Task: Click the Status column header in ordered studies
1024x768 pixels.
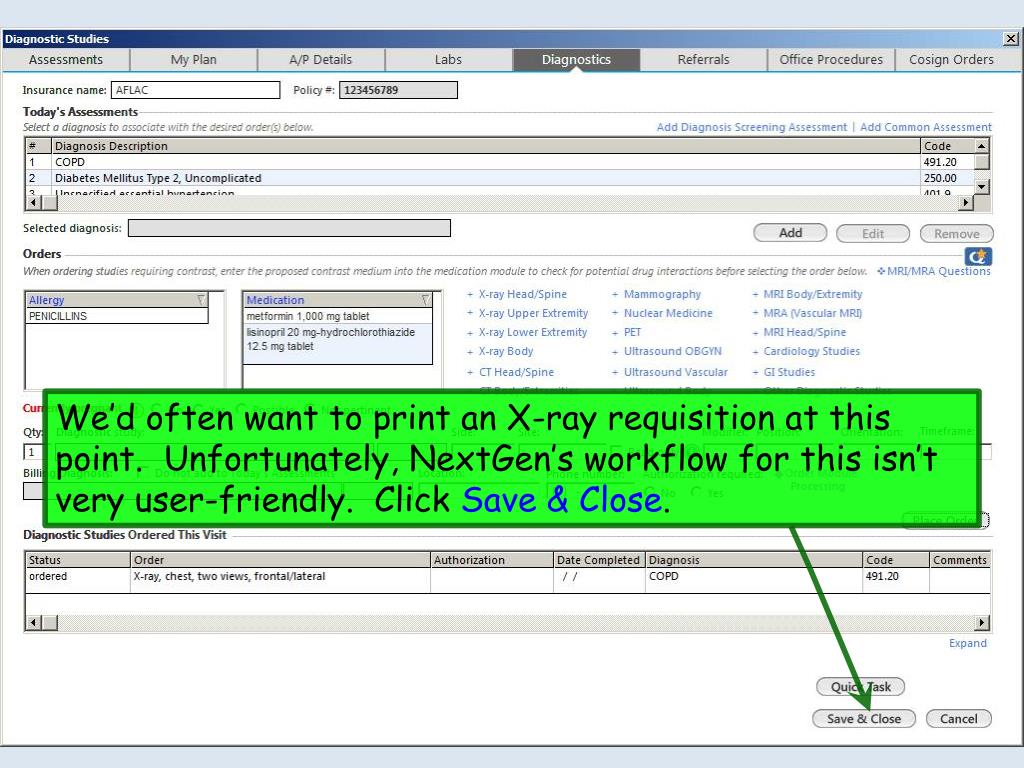Action: (78, 560)
